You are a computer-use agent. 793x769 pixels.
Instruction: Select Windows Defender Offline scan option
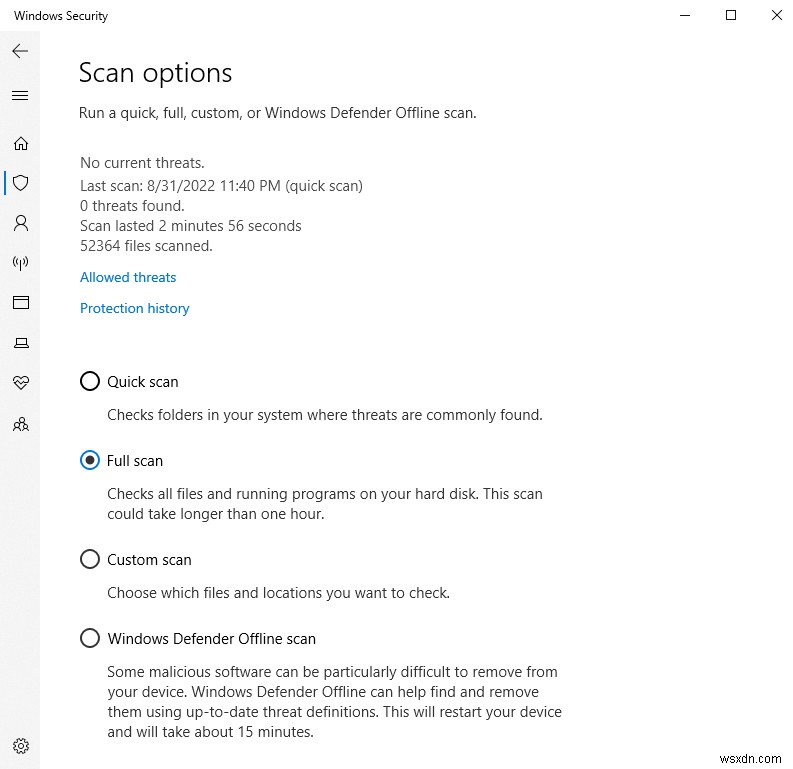click(90, 638)
